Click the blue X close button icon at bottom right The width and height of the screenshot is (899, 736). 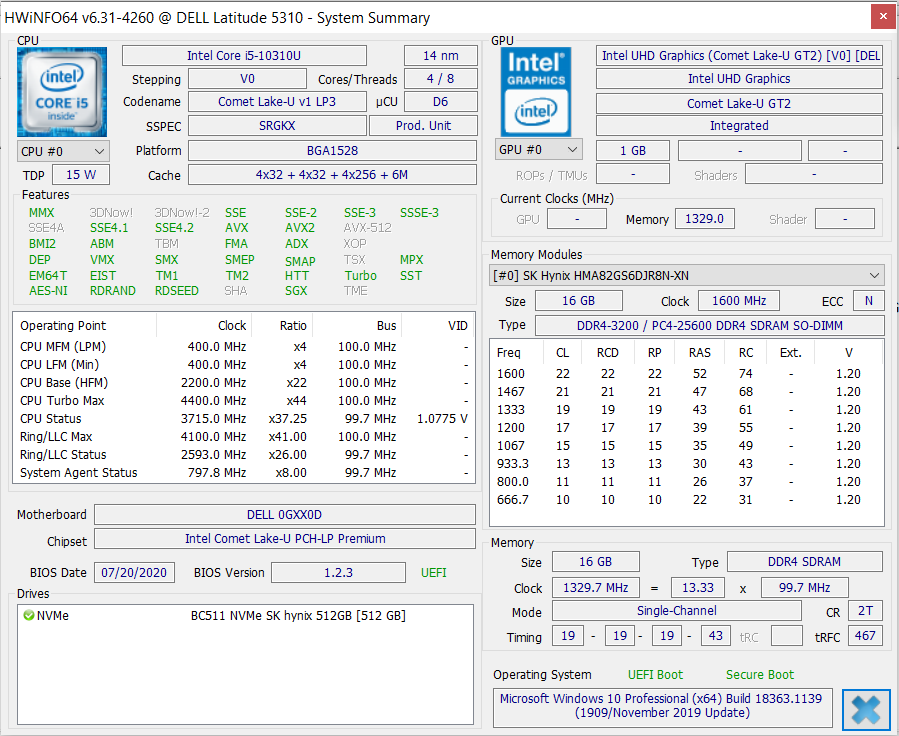[x=866, y=710]
